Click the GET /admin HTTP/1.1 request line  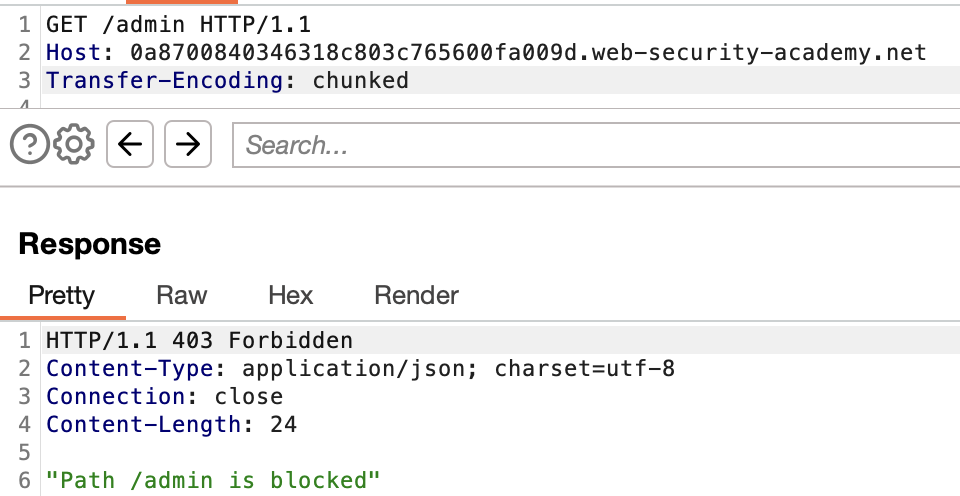[x=179, y=24]
